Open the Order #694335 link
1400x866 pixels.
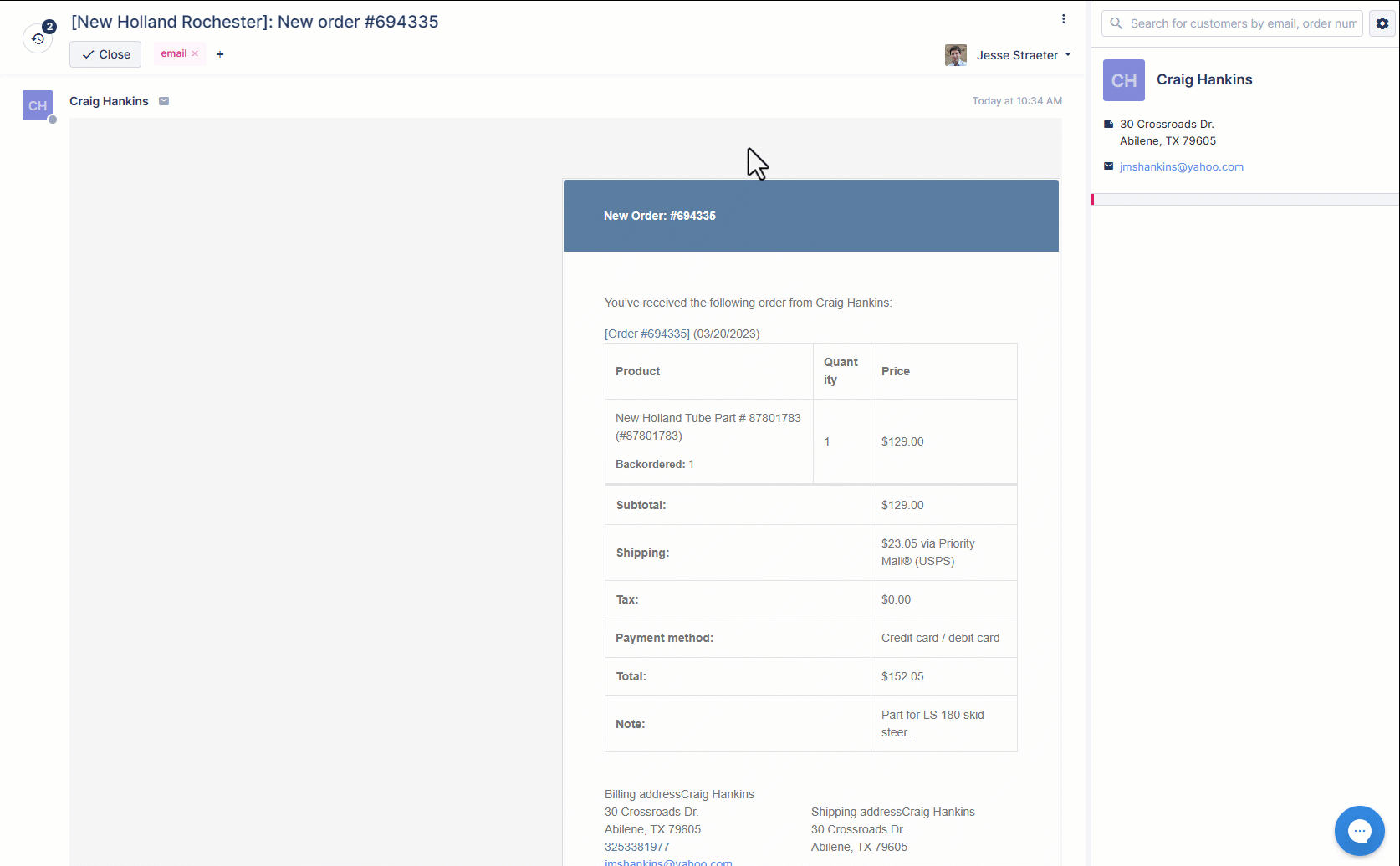coord(646,334)
